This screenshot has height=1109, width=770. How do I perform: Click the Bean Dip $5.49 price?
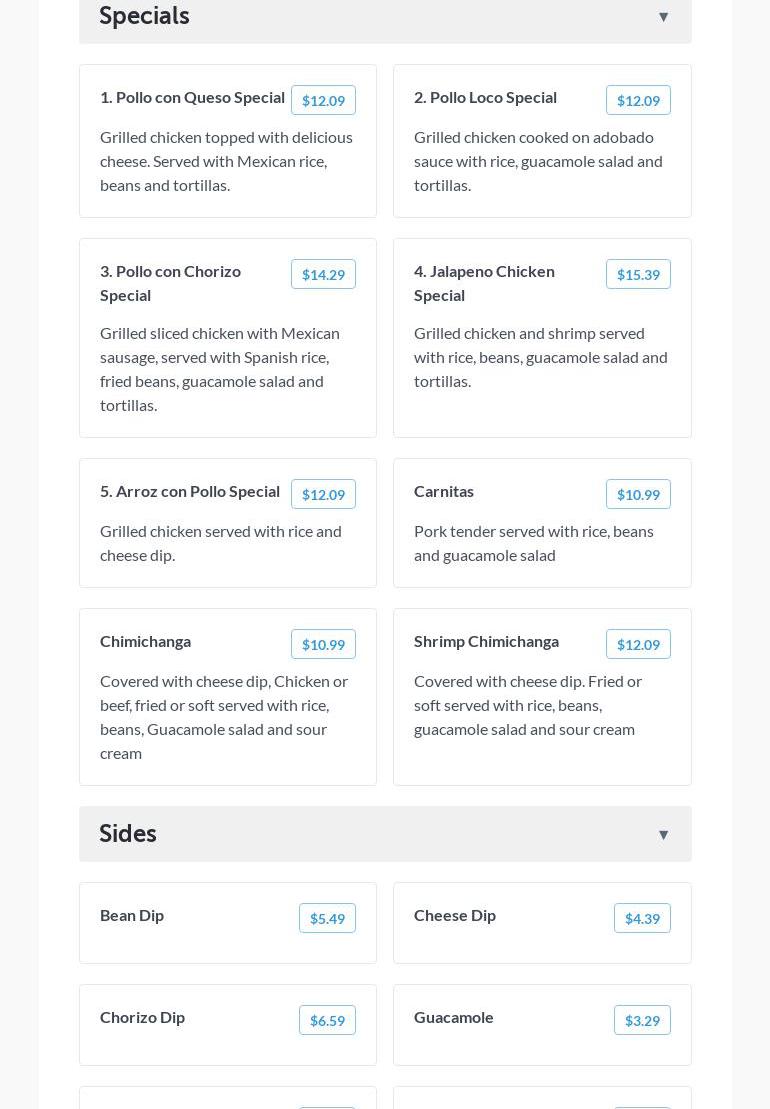[327, 918]
